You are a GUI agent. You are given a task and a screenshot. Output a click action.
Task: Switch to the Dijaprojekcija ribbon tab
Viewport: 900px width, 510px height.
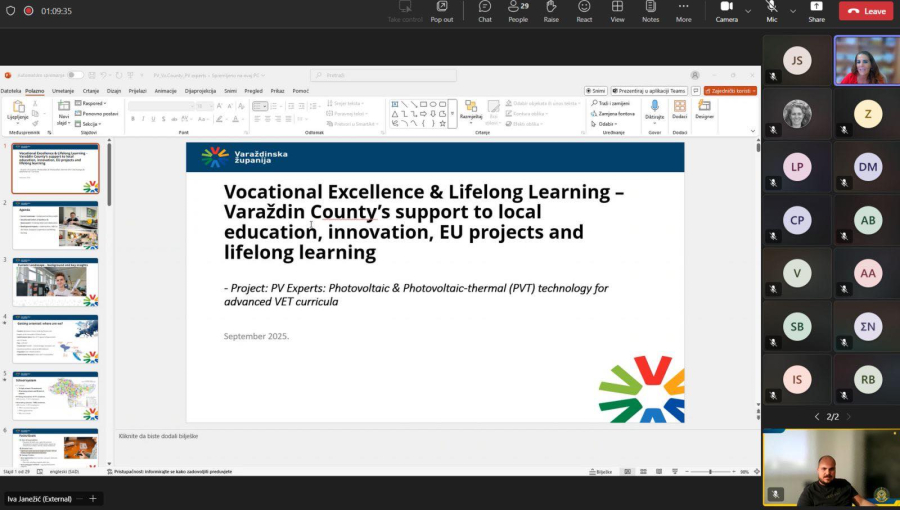tap(200, 90)
